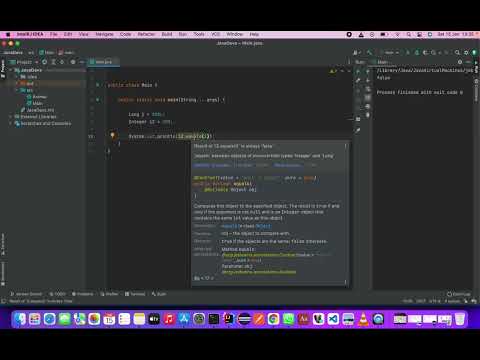Open the yellow light bulb quick-fix
Image resolution: width=480 pixels, height=360 pixels.
click(x=113, y=135)
